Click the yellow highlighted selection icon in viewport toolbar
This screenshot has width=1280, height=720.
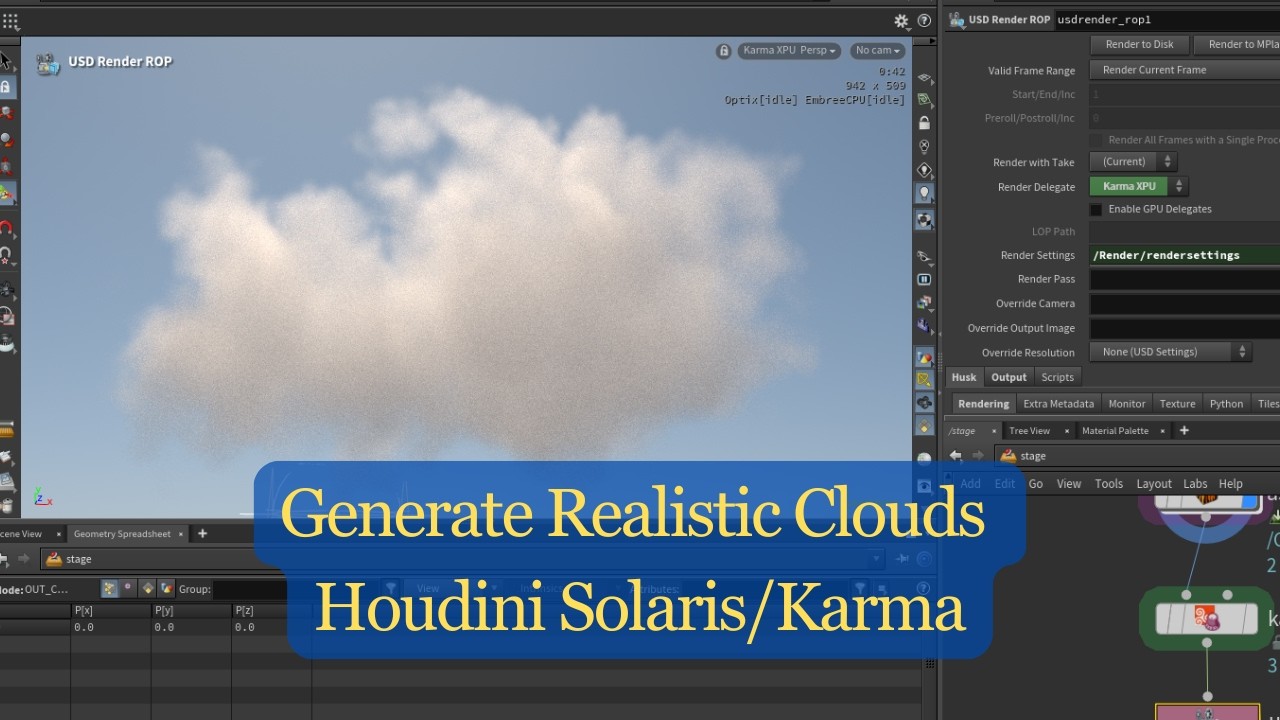click(925, 381)
